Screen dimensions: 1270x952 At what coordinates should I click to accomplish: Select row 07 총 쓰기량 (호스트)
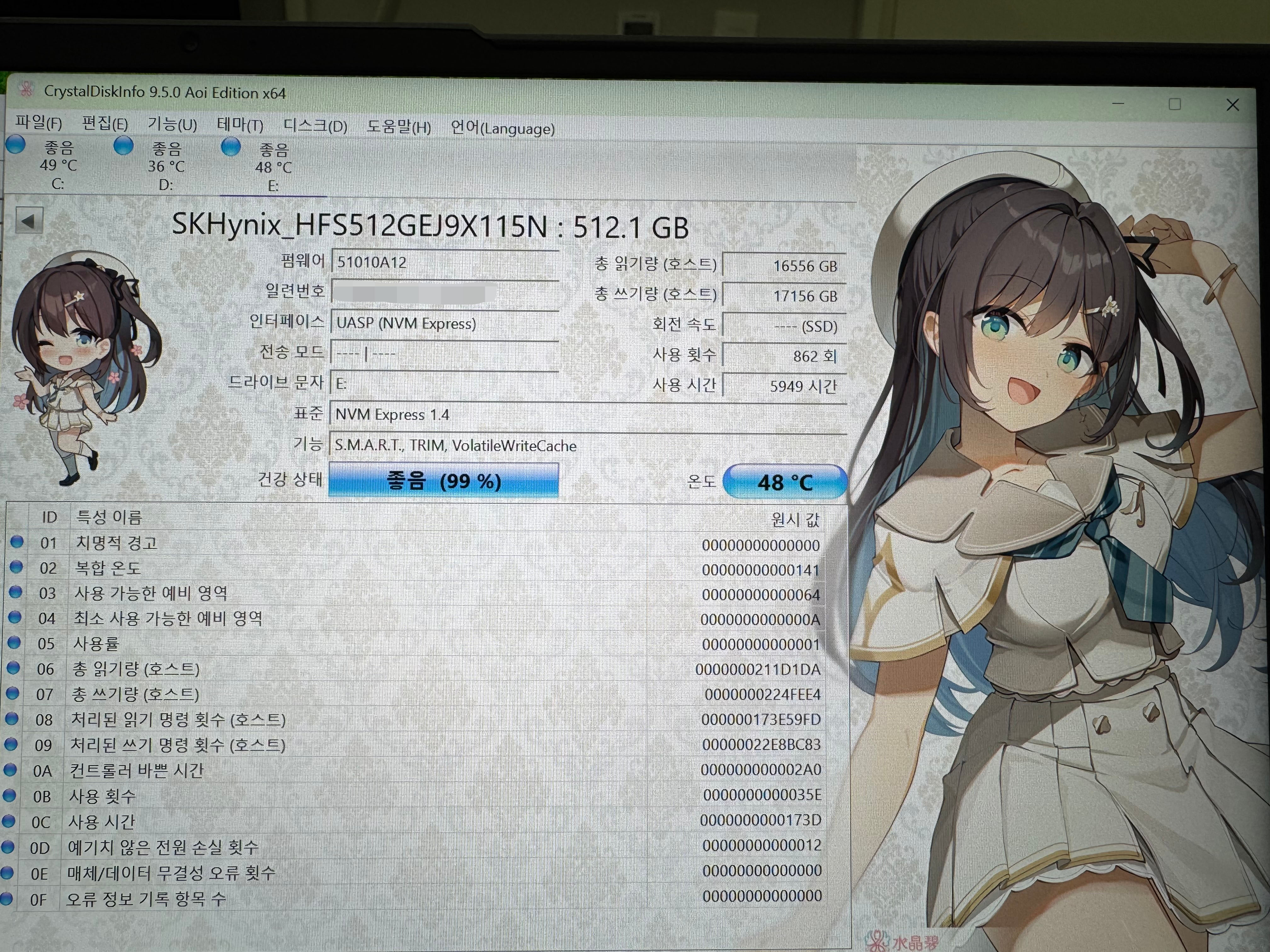(x=425, y=694)
